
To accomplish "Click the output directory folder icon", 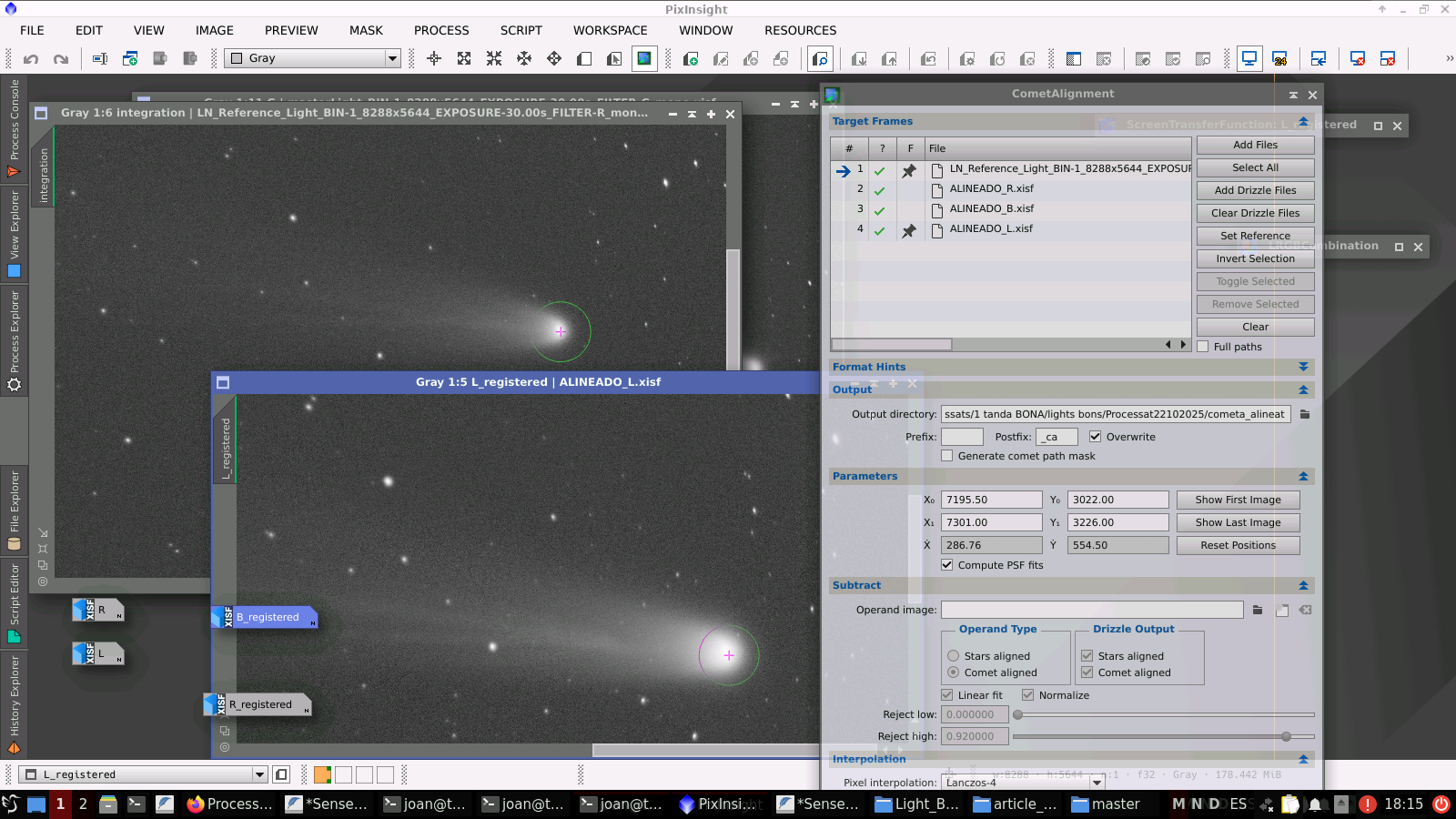I will pyautogui.click(x=1304, y=414).
